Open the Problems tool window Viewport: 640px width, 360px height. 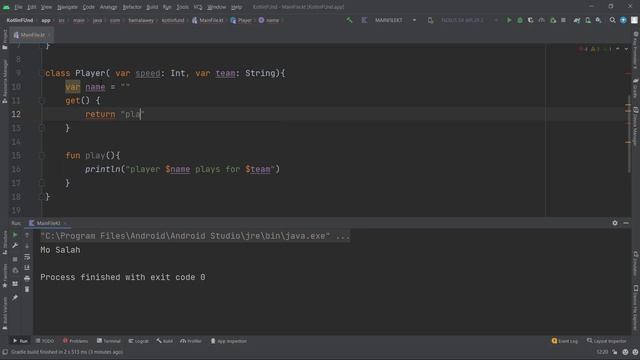76,341
